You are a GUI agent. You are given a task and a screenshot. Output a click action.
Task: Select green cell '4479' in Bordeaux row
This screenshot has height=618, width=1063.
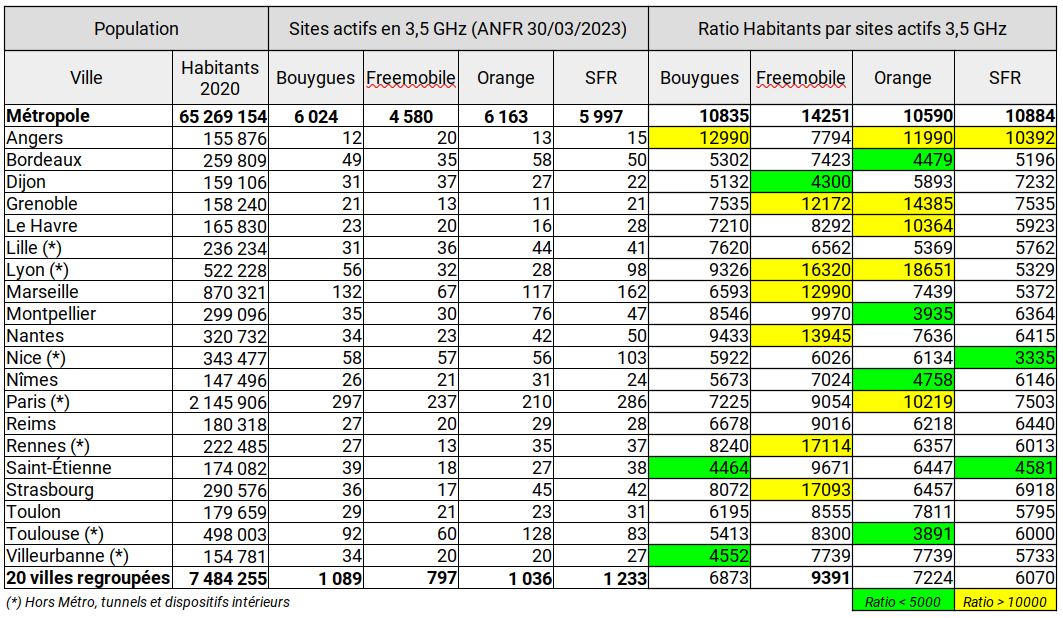click(904, 160)
